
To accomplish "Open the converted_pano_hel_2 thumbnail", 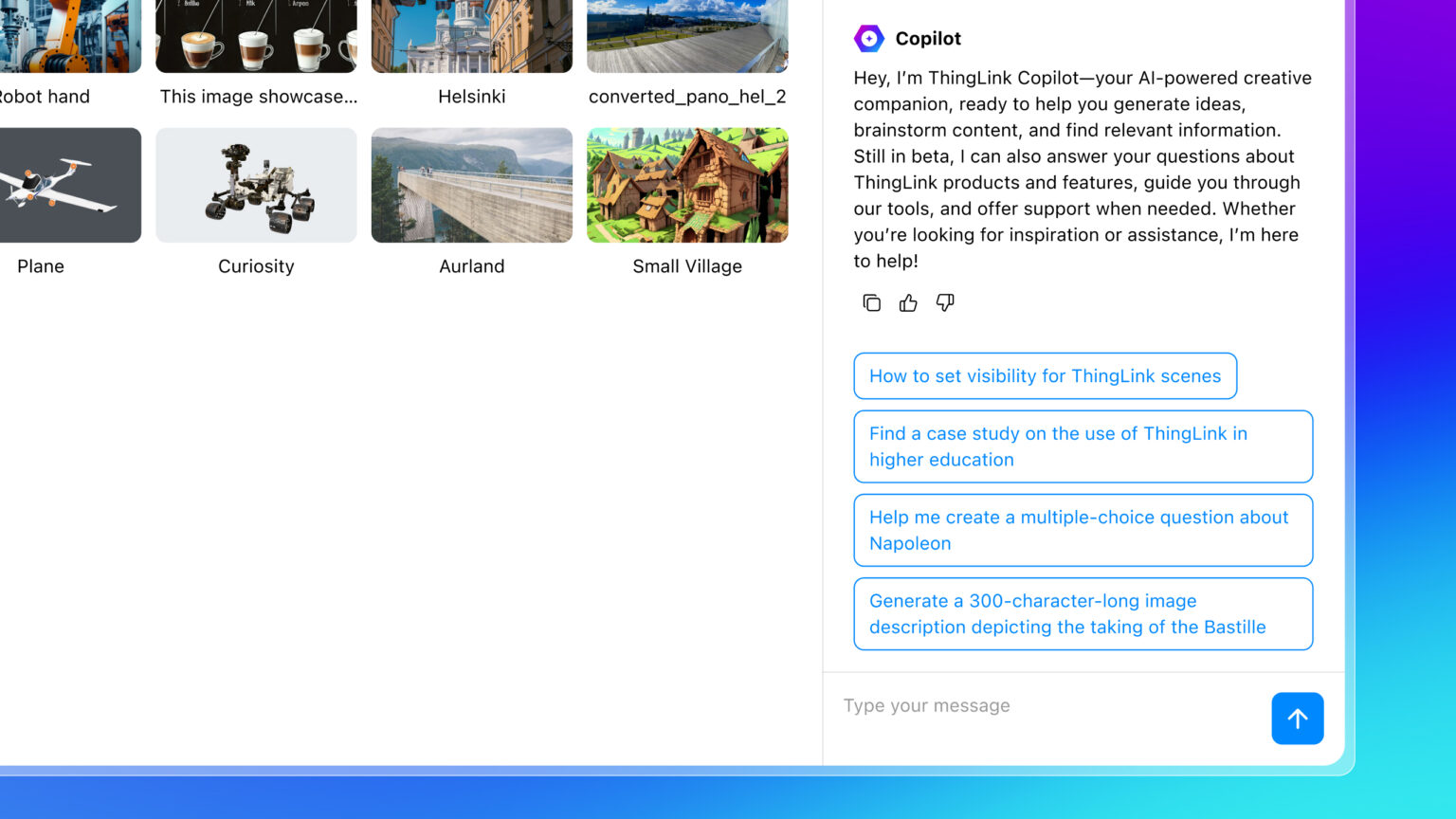I will (686, 36).
